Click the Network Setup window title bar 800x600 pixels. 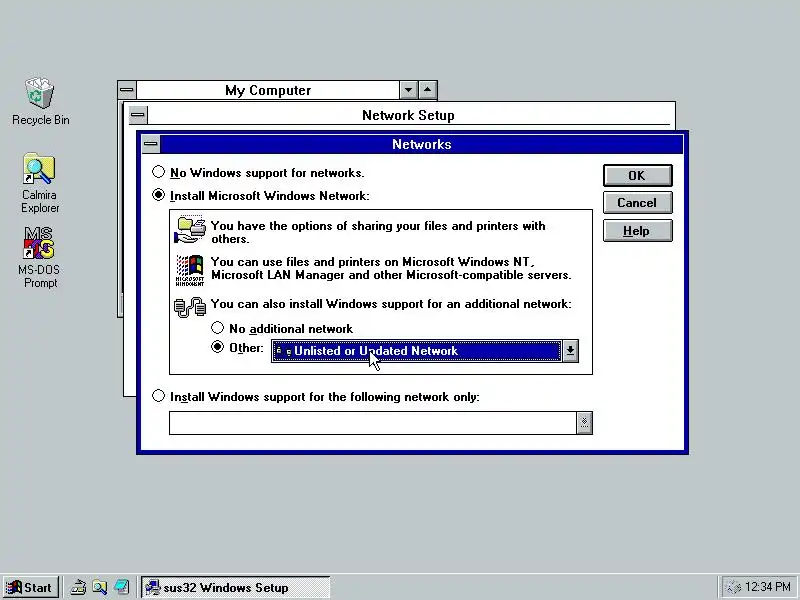coord(408,115)
